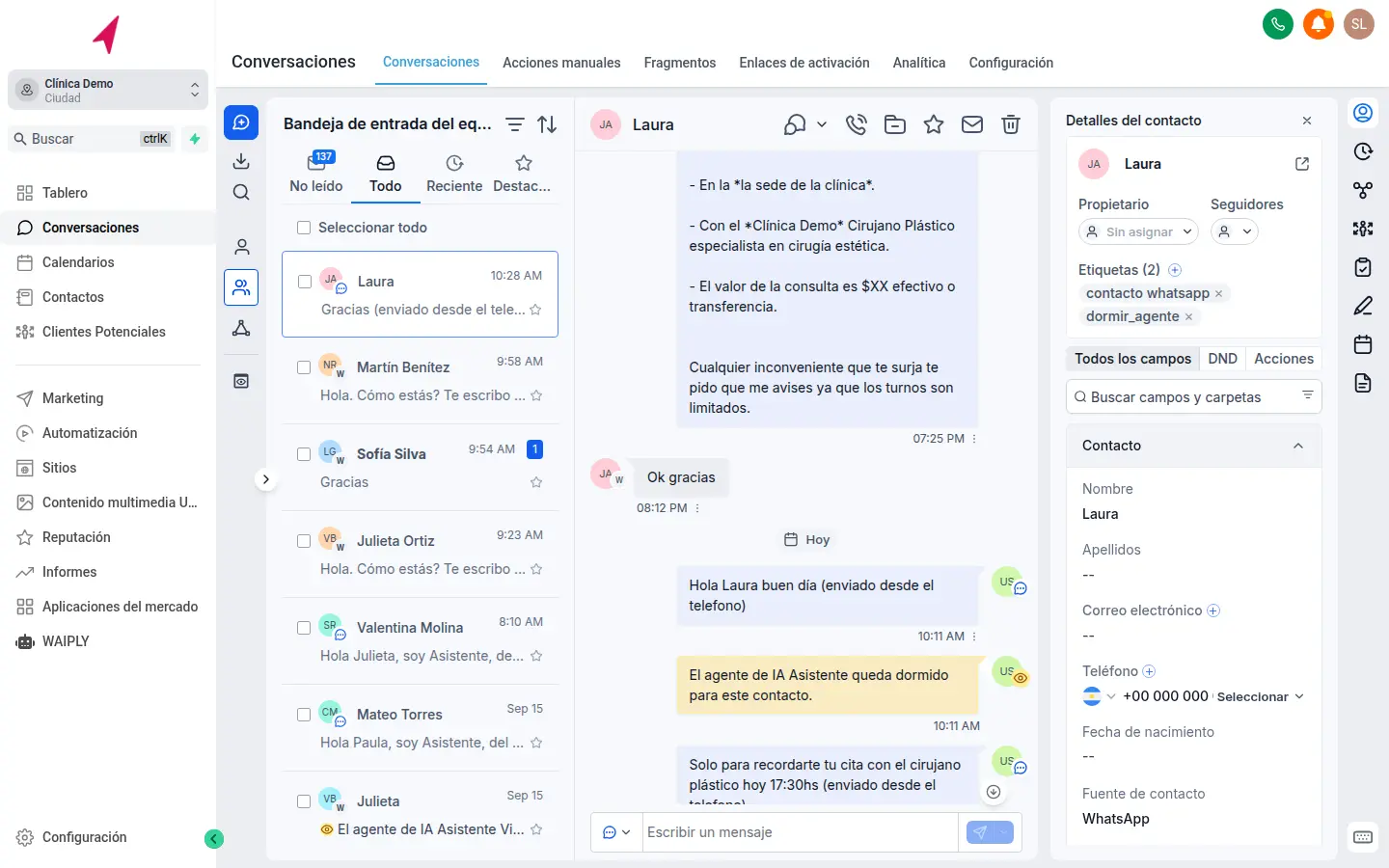The width and height of the screenshot is (1389, 868).
Task: Click the envelope icon in chat header
Action: pos(972,124)
